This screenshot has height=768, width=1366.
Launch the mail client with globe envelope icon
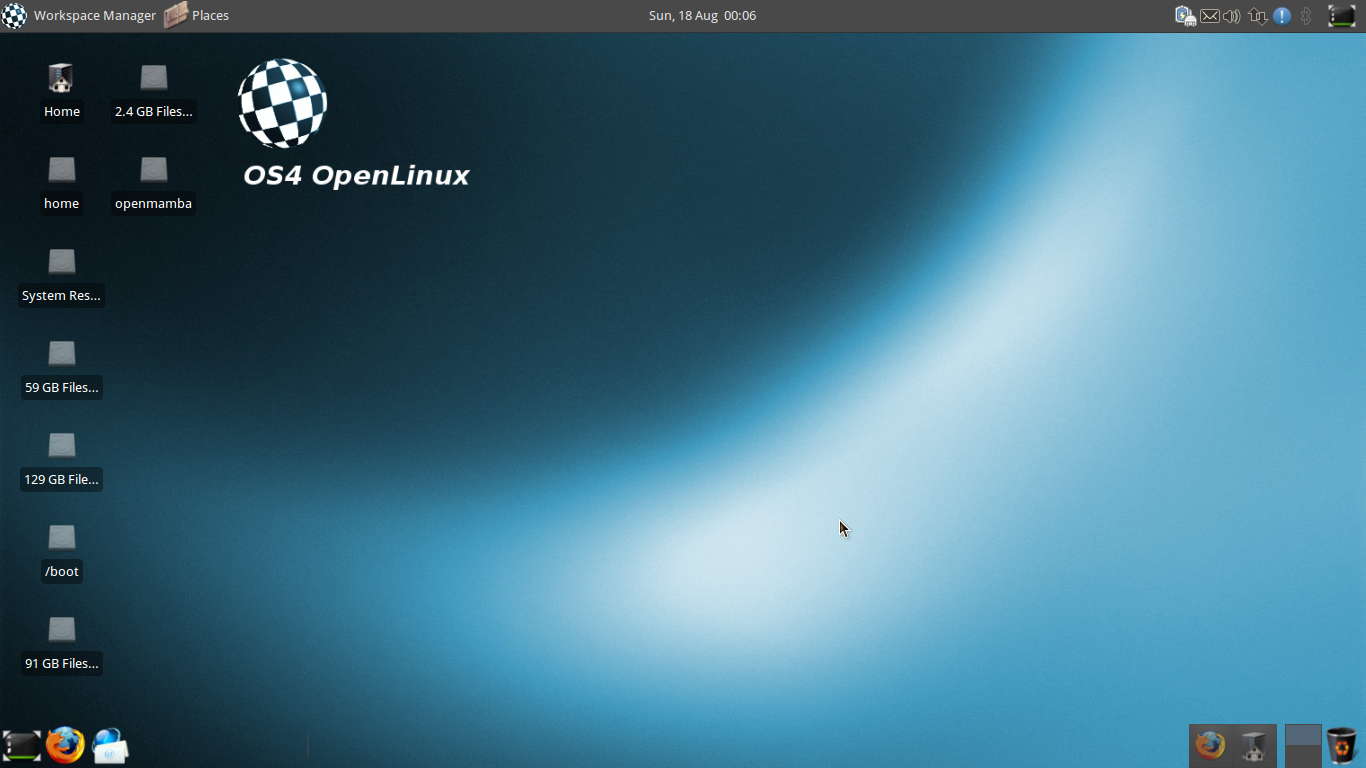(109, 746)
